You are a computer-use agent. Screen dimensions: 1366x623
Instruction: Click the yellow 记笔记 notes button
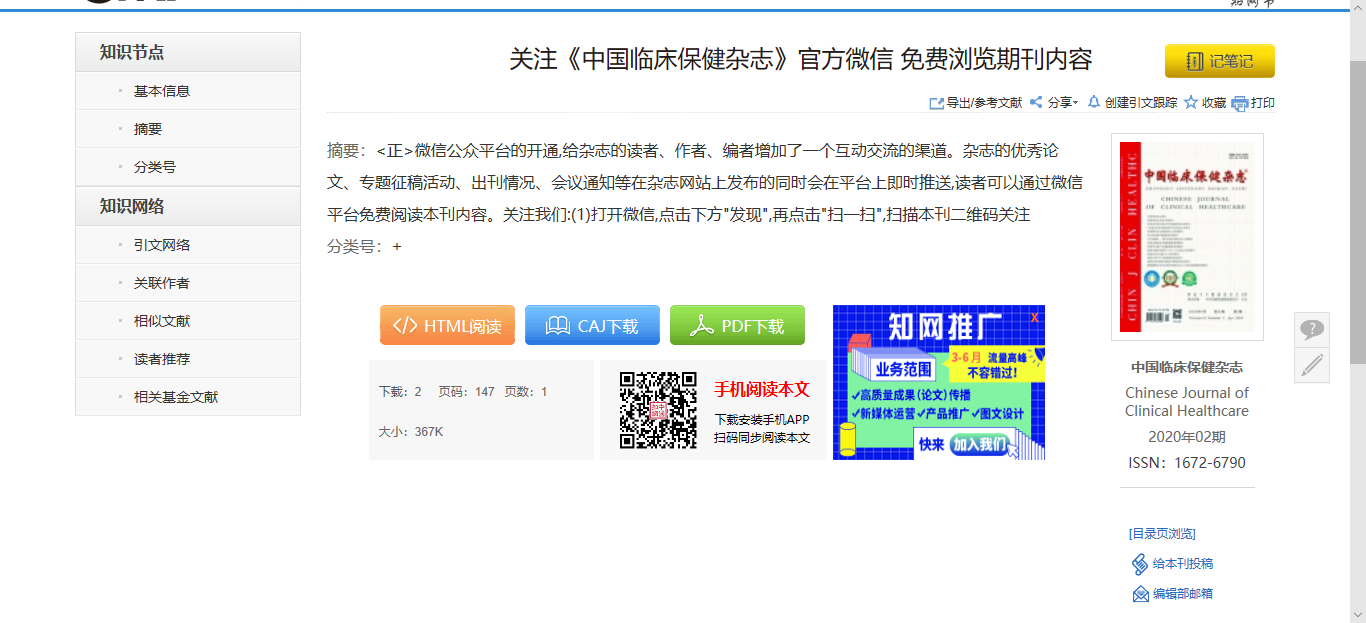coord(1219,61)
